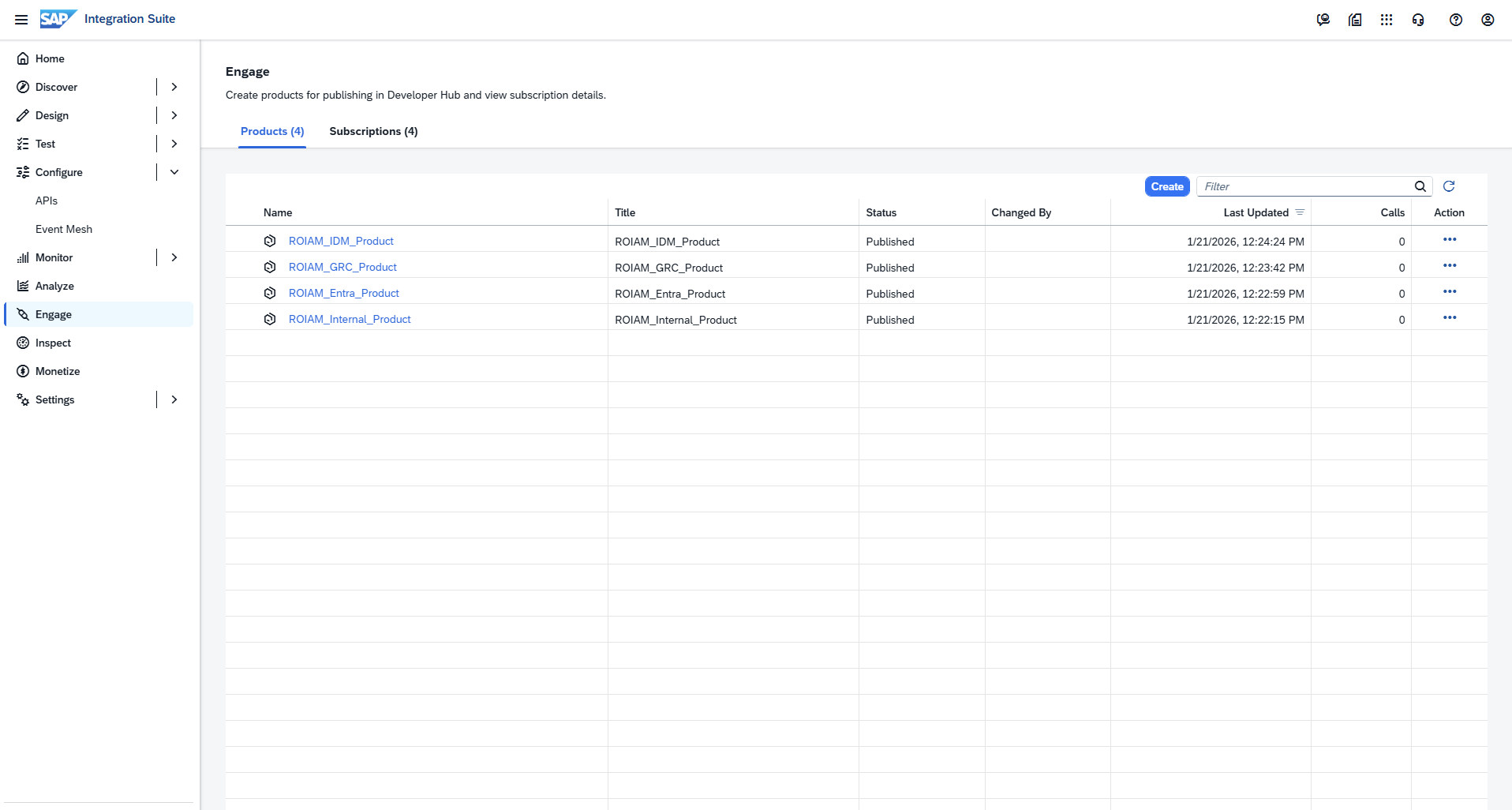Viewport: 1512px width, 810px height.
Task: Click the product icon beside ROIAM_Entra_Product
Action: (x=269, y=293)
